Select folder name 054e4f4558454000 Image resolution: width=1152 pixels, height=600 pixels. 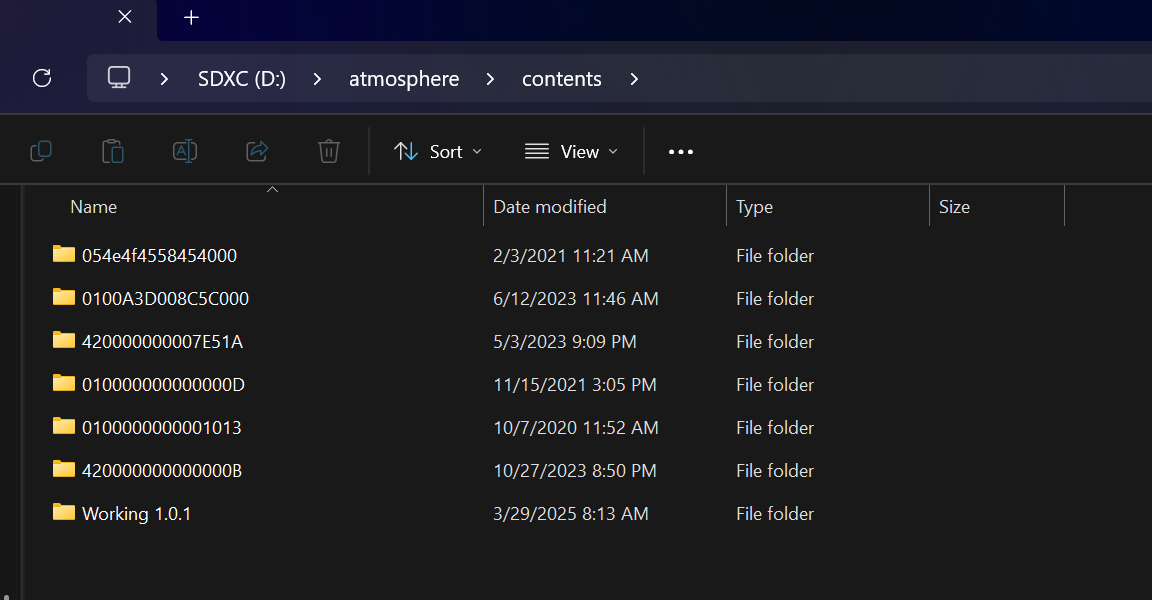[x=159, y=256]
